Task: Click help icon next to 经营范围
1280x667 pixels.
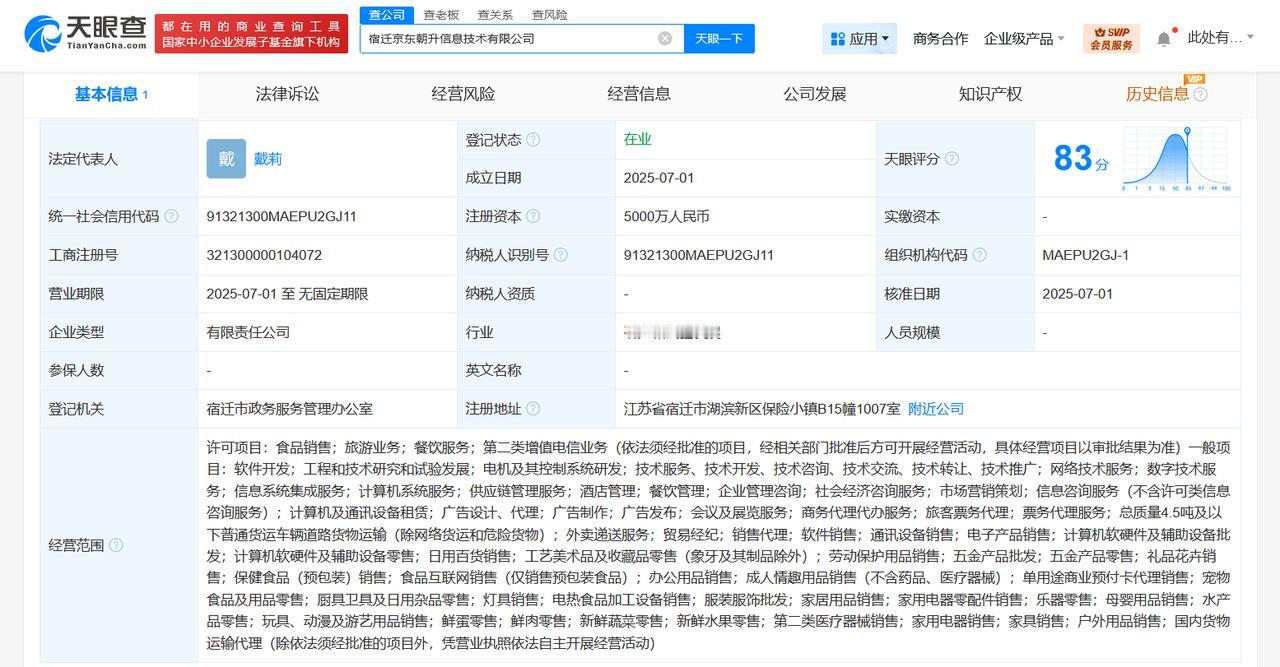Action: click(116, 545)
